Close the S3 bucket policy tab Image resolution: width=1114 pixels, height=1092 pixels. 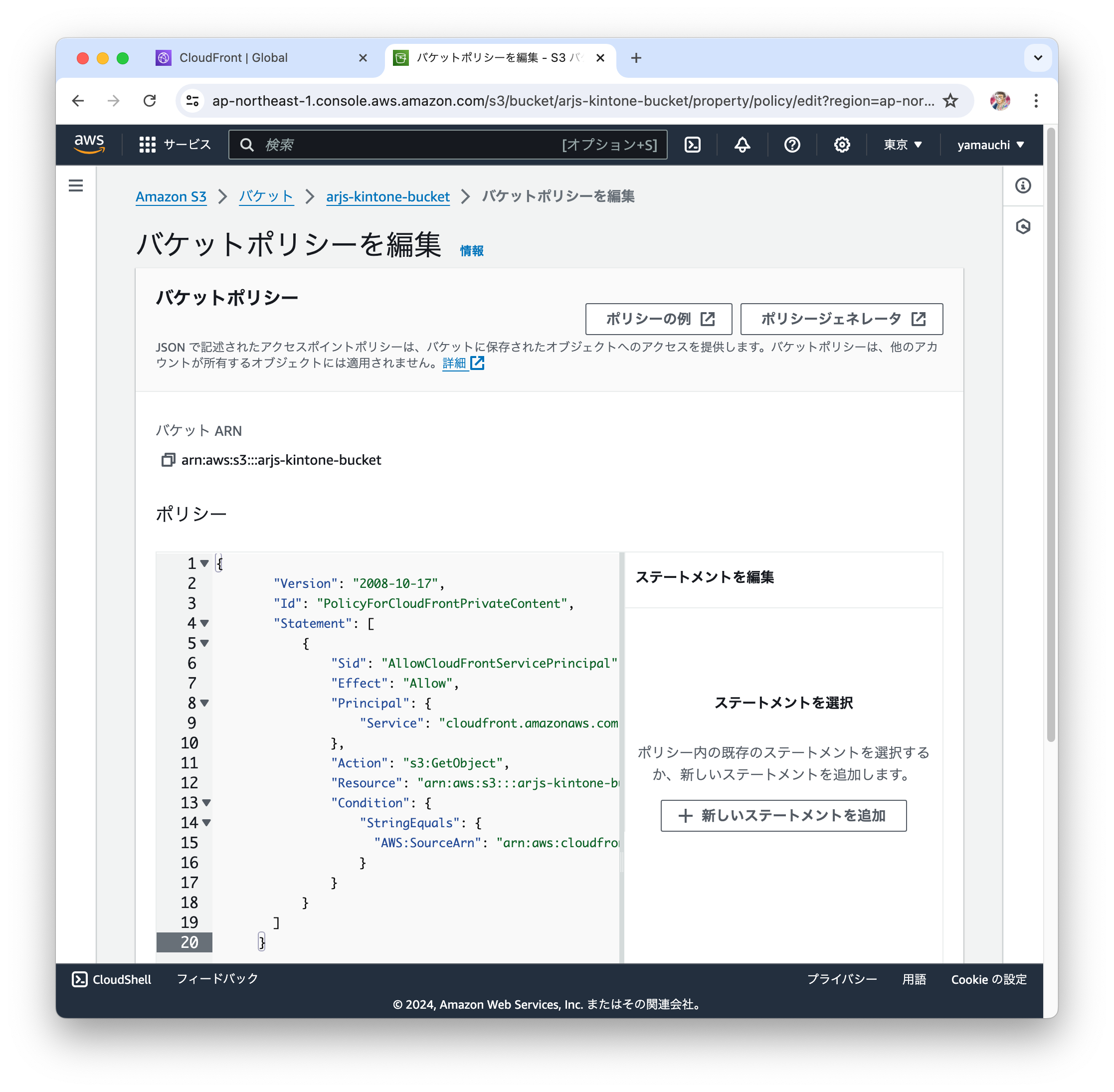(600, 58)
